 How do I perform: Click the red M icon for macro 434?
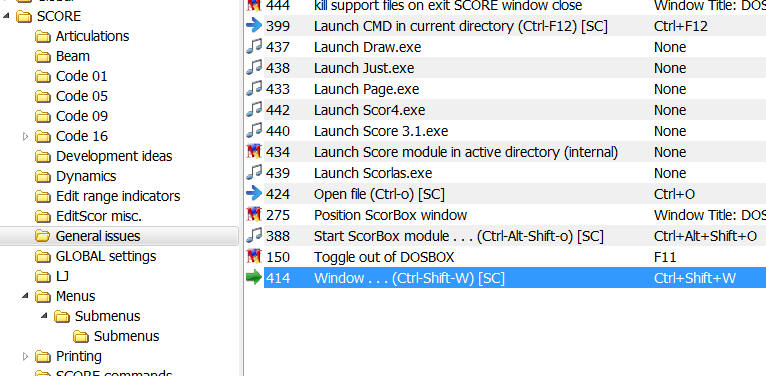tap(254, 152)
